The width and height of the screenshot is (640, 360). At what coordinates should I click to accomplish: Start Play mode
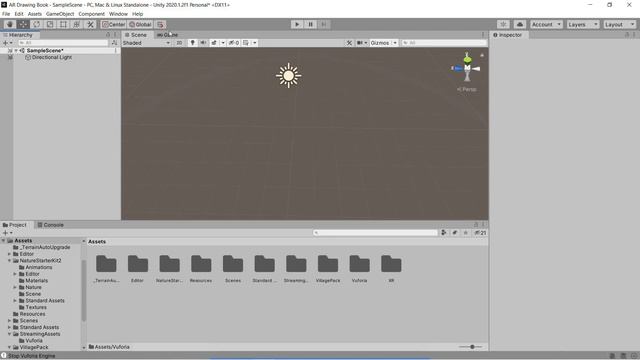297,24
